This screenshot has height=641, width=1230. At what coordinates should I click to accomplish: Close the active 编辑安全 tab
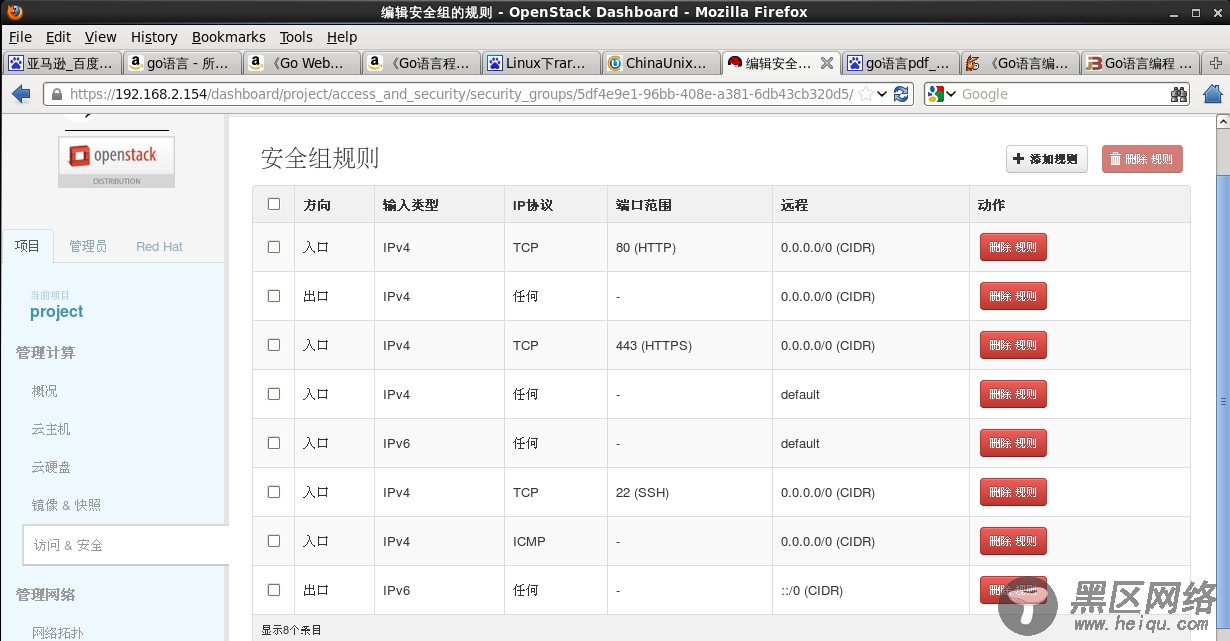pos(826,63)
